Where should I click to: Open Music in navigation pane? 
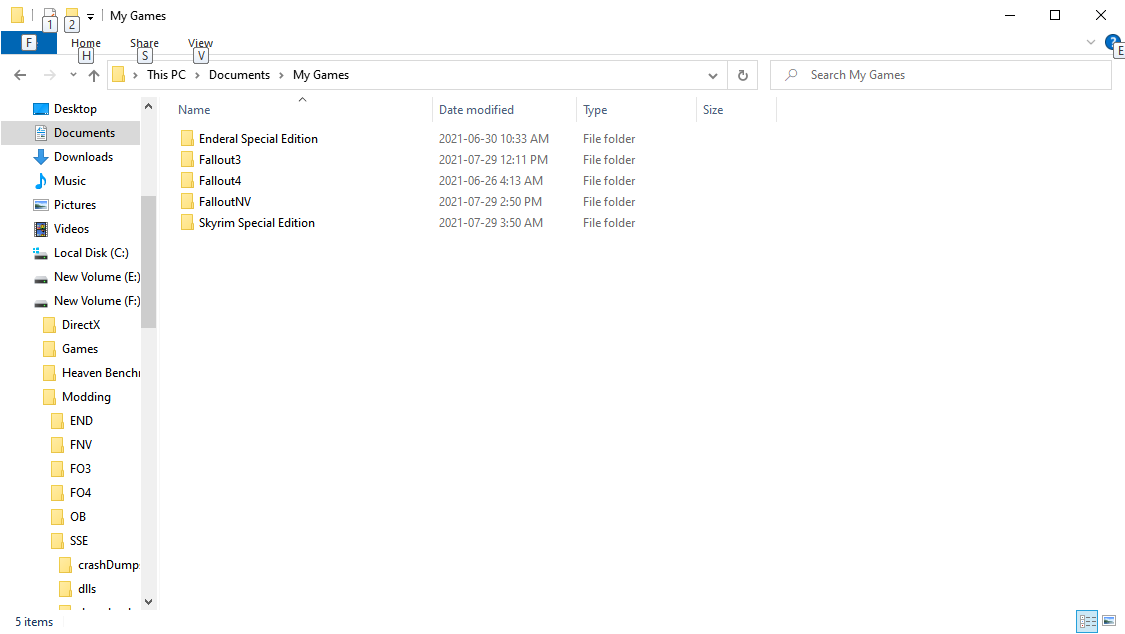pos(70,181)
